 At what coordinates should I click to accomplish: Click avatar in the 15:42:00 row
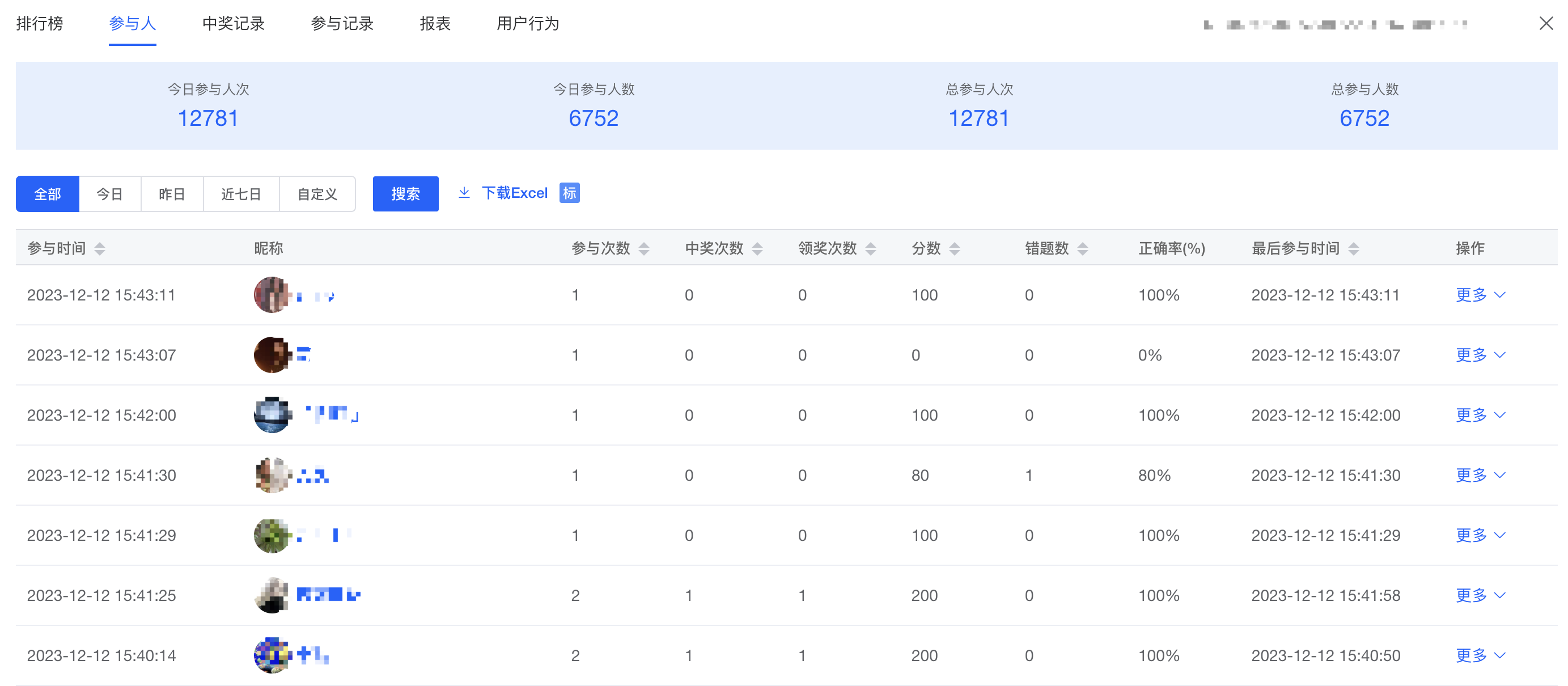(x=272, y=415)
